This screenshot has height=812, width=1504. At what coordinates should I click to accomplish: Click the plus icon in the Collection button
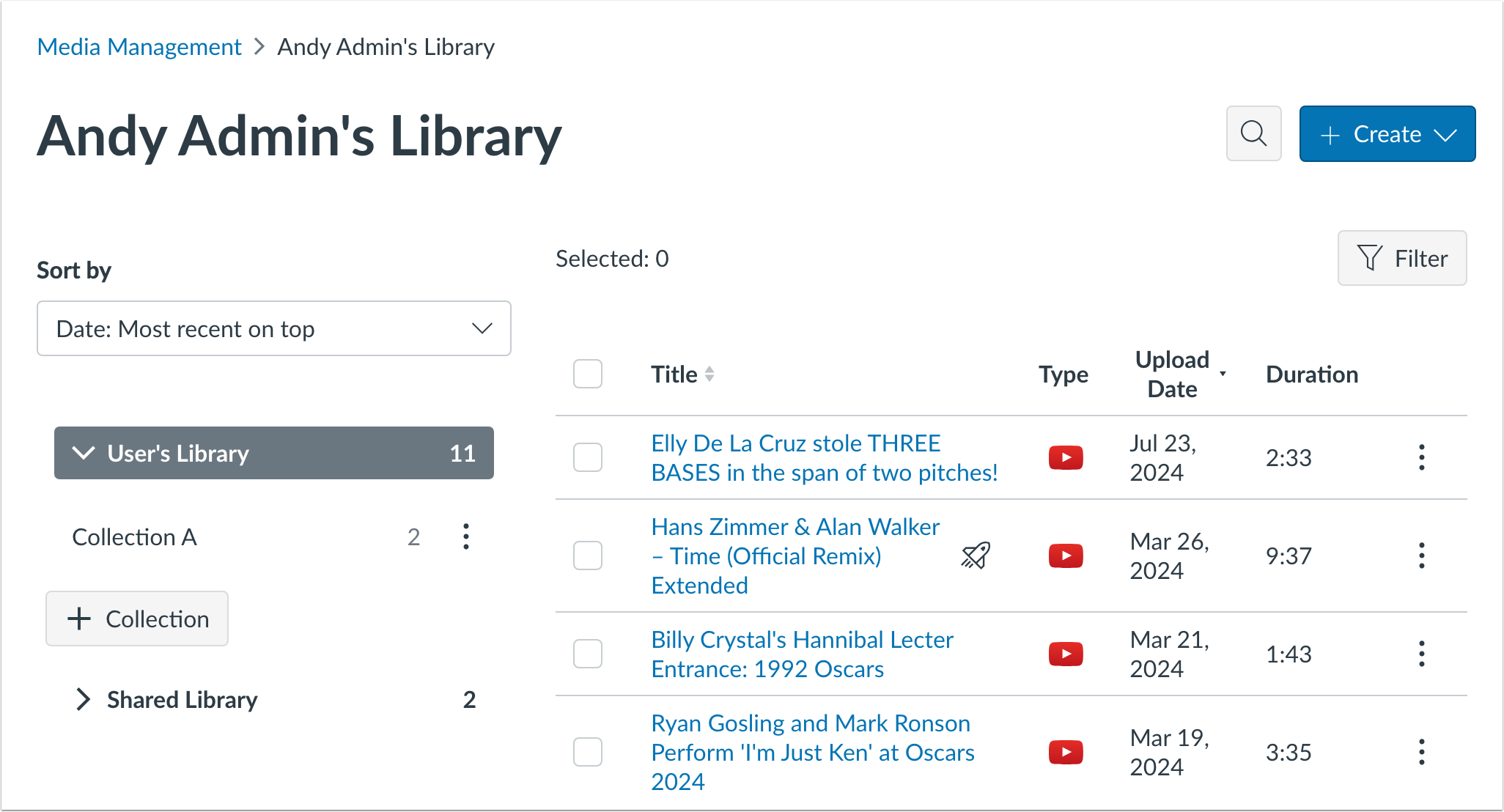coord(78,619)
